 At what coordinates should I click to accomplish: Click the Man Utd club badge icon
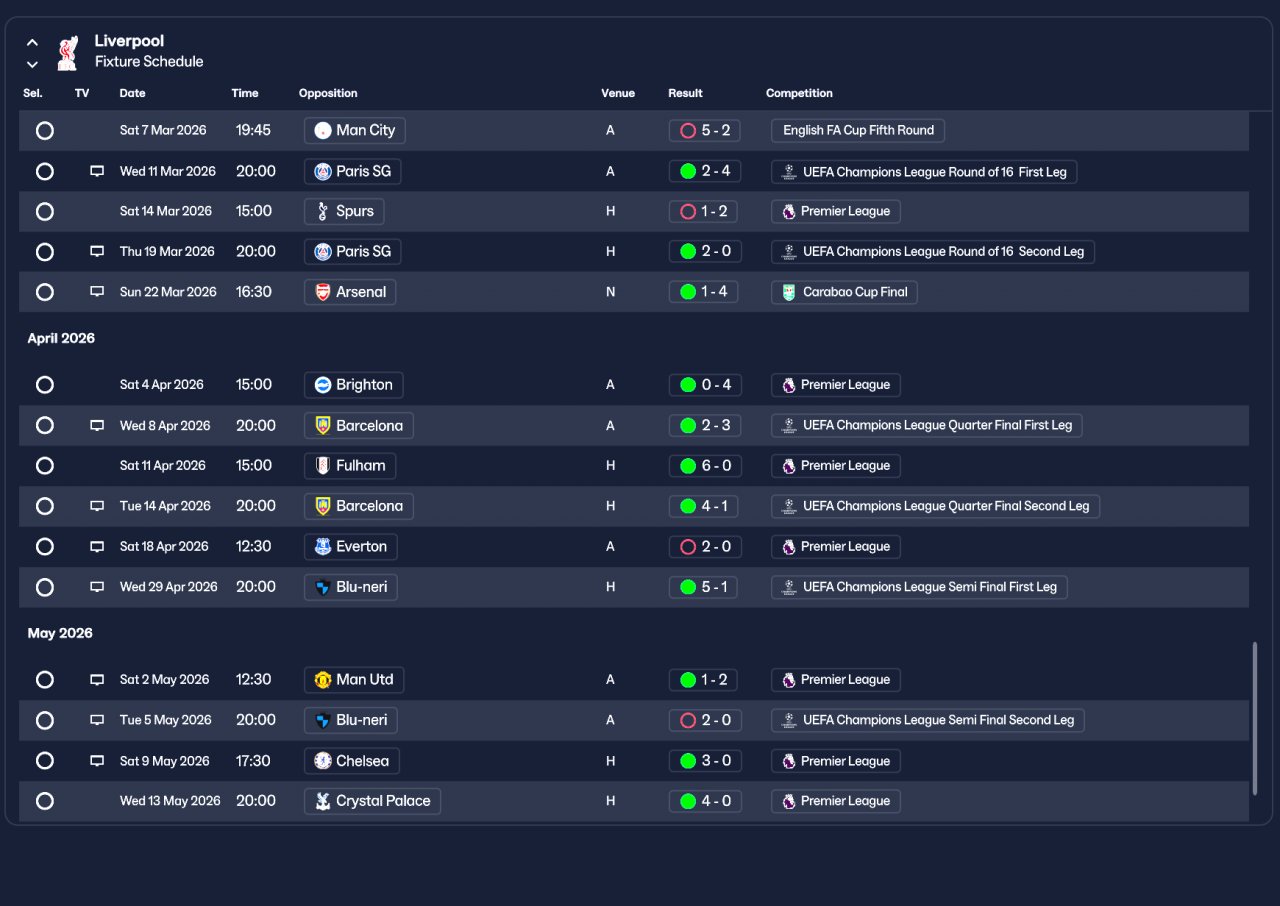click(322, 680)
